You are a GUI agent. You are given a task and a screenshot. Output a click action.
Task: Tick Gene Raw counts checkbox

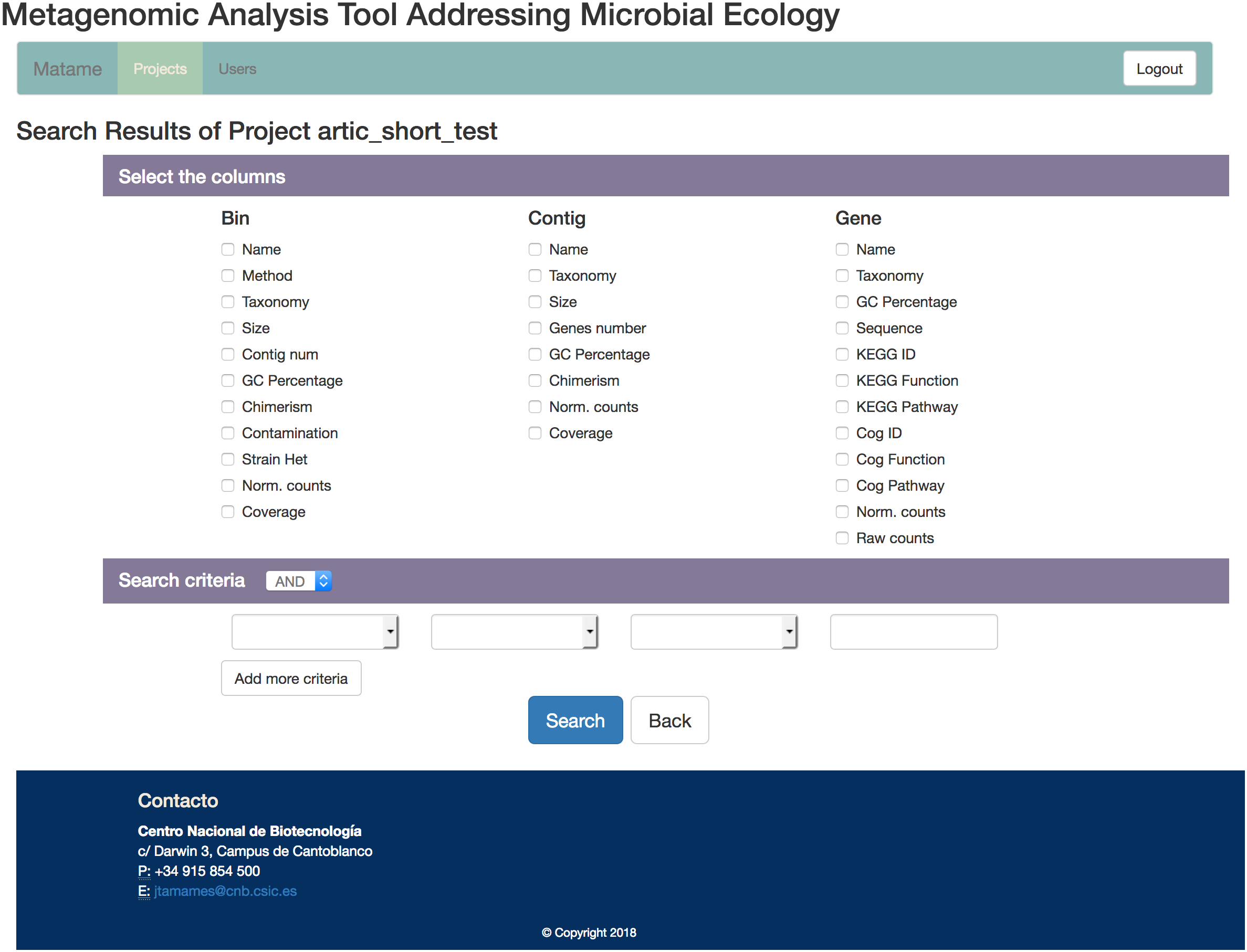click(x=842, y=538)
